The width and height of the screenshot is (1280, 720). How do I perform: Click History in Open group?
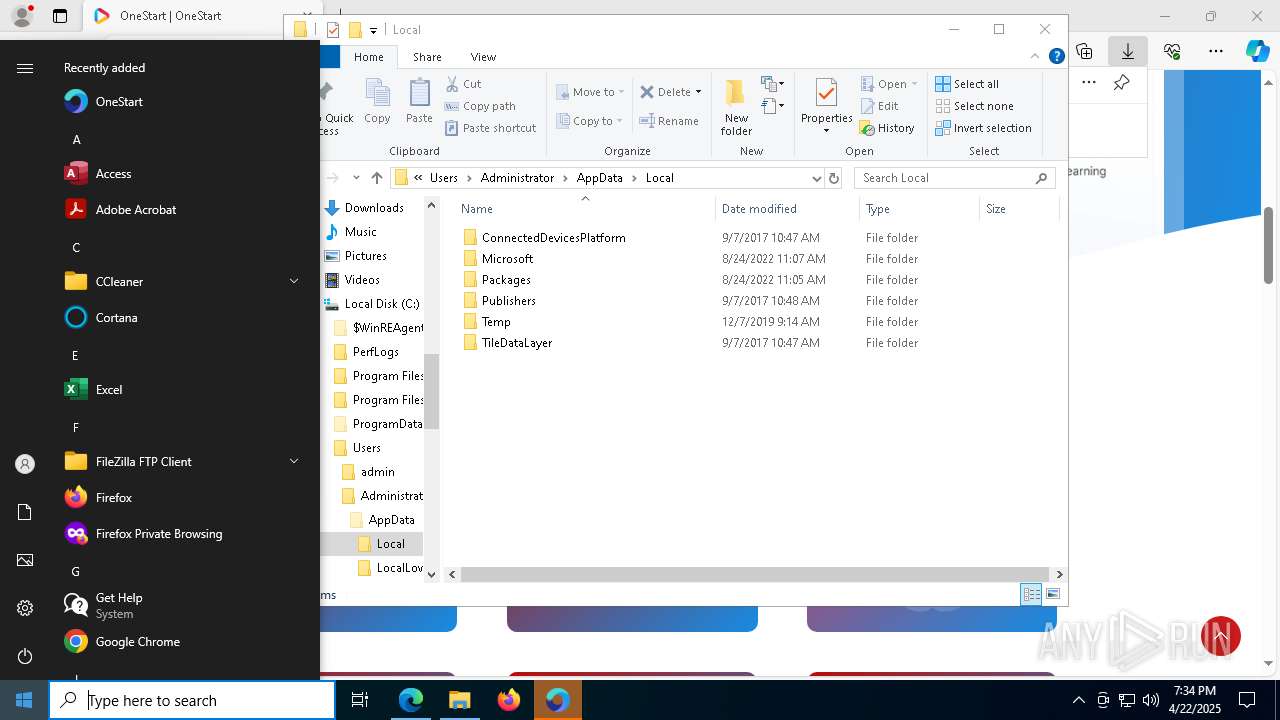click(887, 128)
